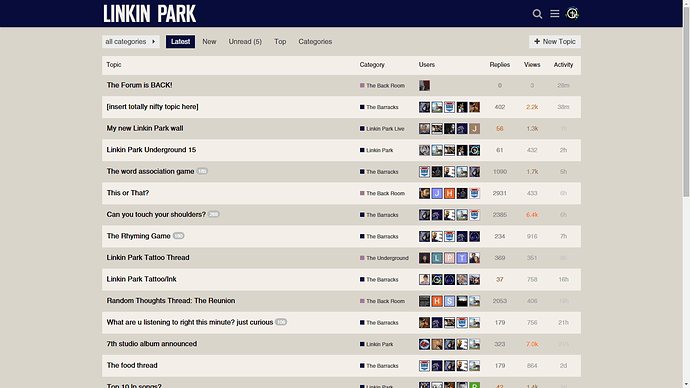690x388 pixels.
Task: Click 16h activity in Linkin Park Tattoo/Ink row
Action: 563,279
